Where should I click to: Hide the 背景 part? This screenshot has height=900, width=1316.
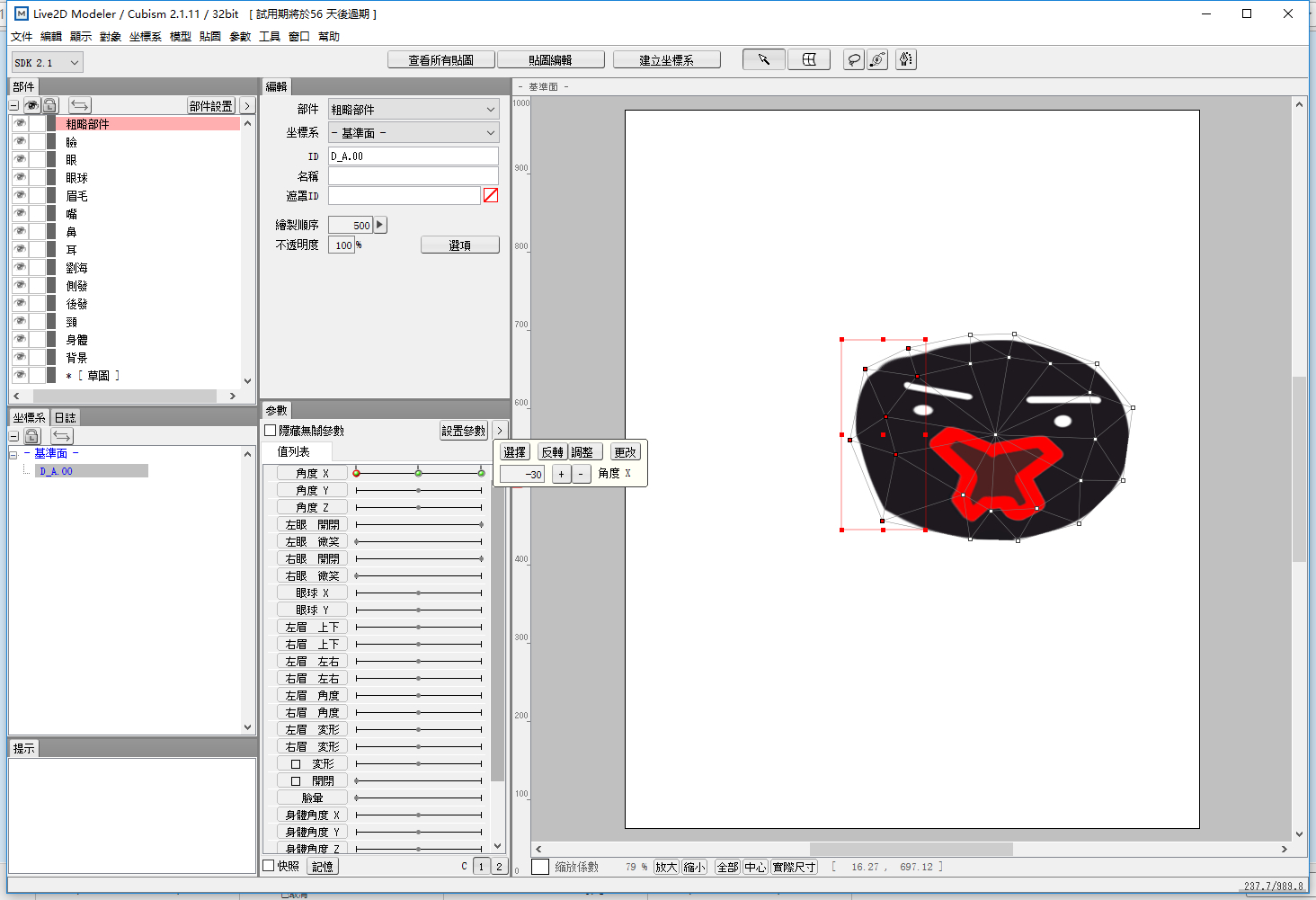point(20,357)
